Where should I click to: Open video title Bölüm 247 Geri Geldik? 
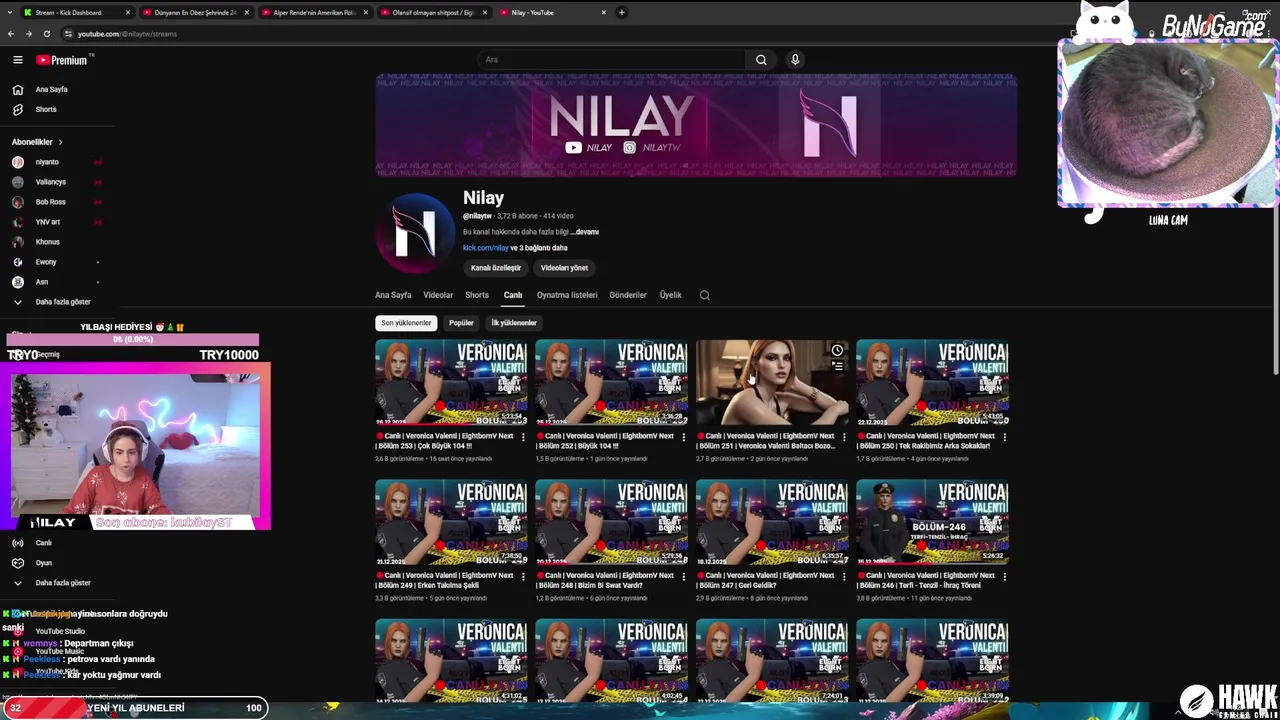coord(766,580)
